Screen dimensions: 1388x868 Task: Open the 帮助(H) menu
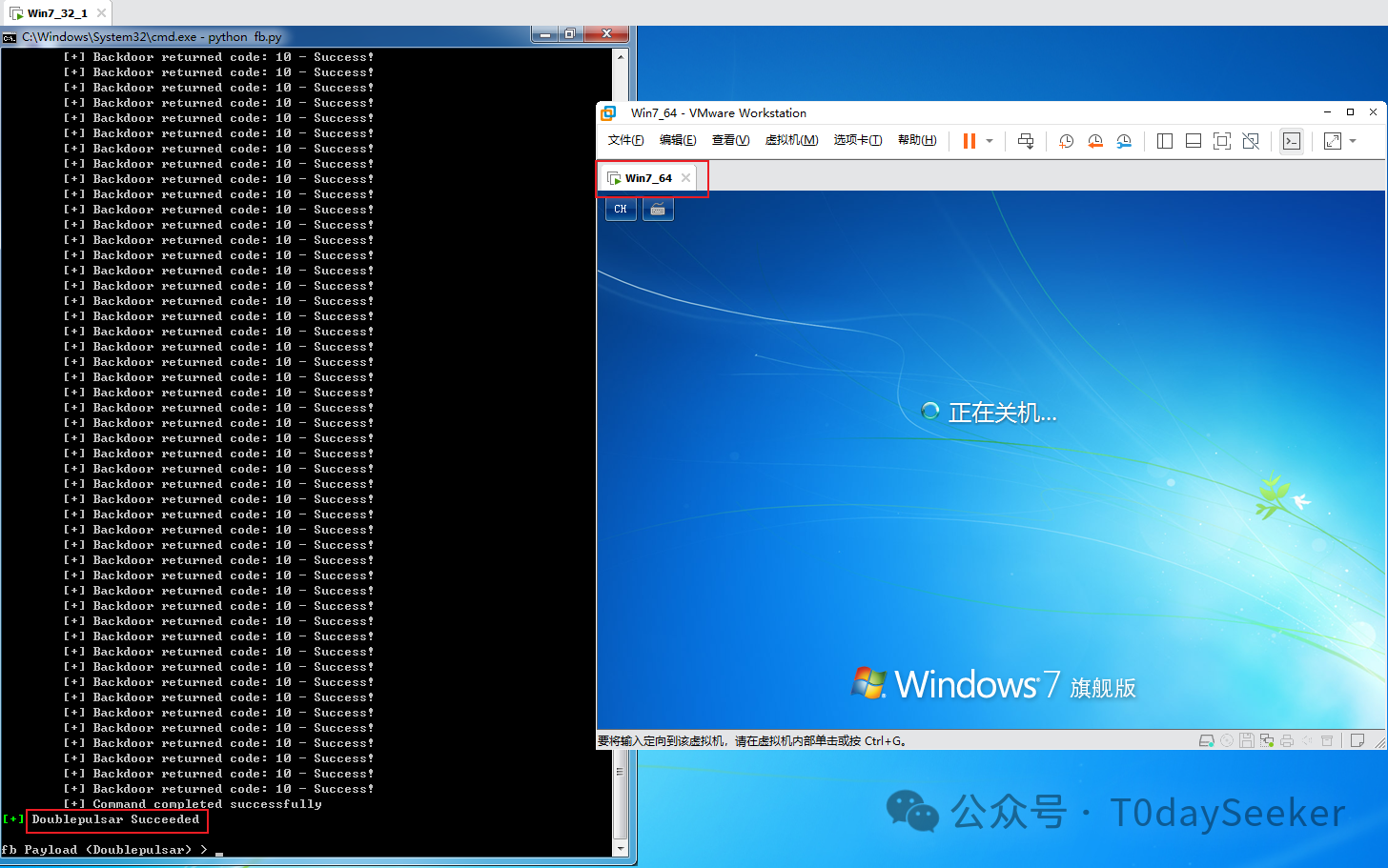click(917, 140)
